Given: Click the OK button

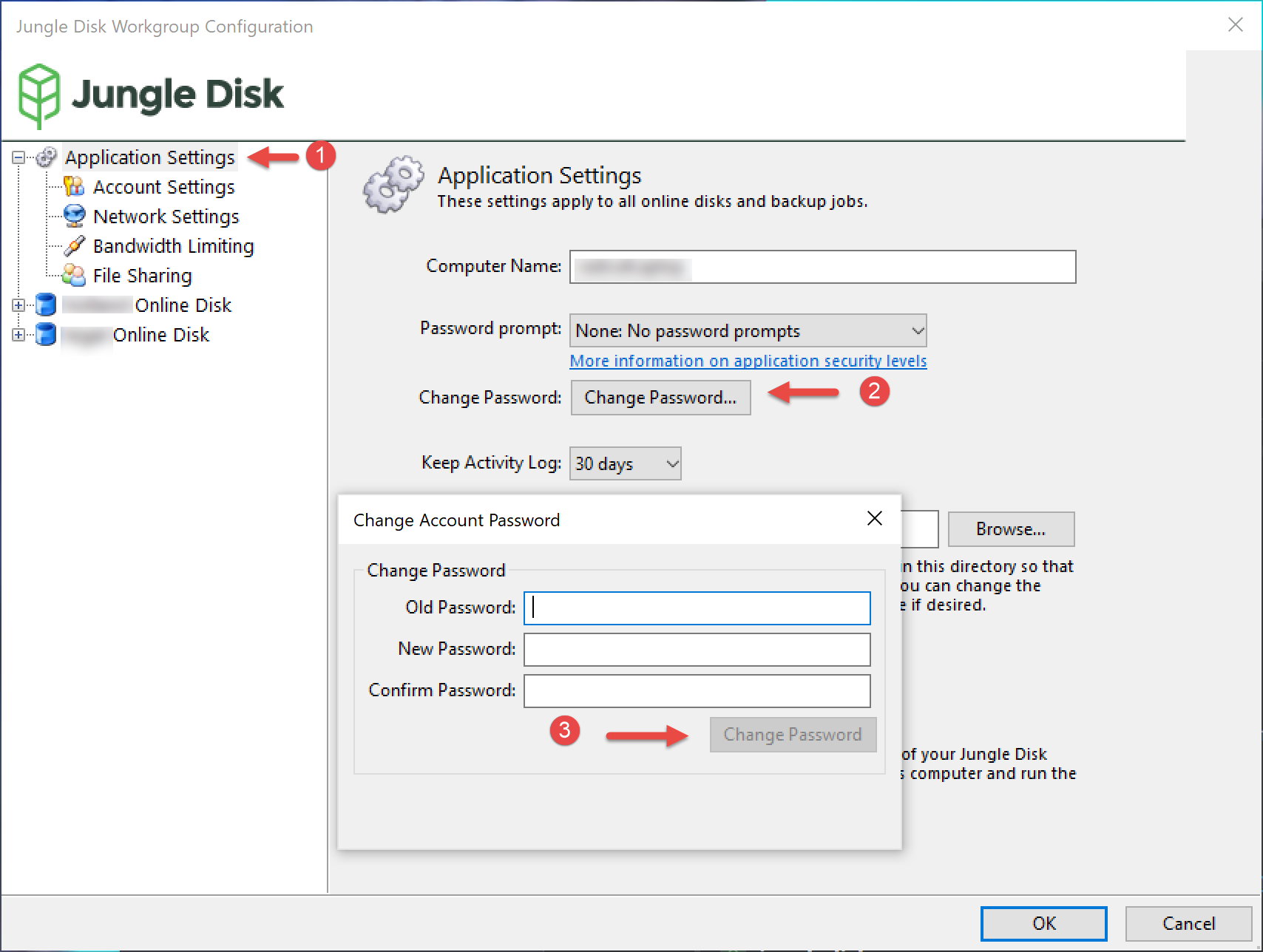Looking at the screenshot, I should click(1043, 924).
